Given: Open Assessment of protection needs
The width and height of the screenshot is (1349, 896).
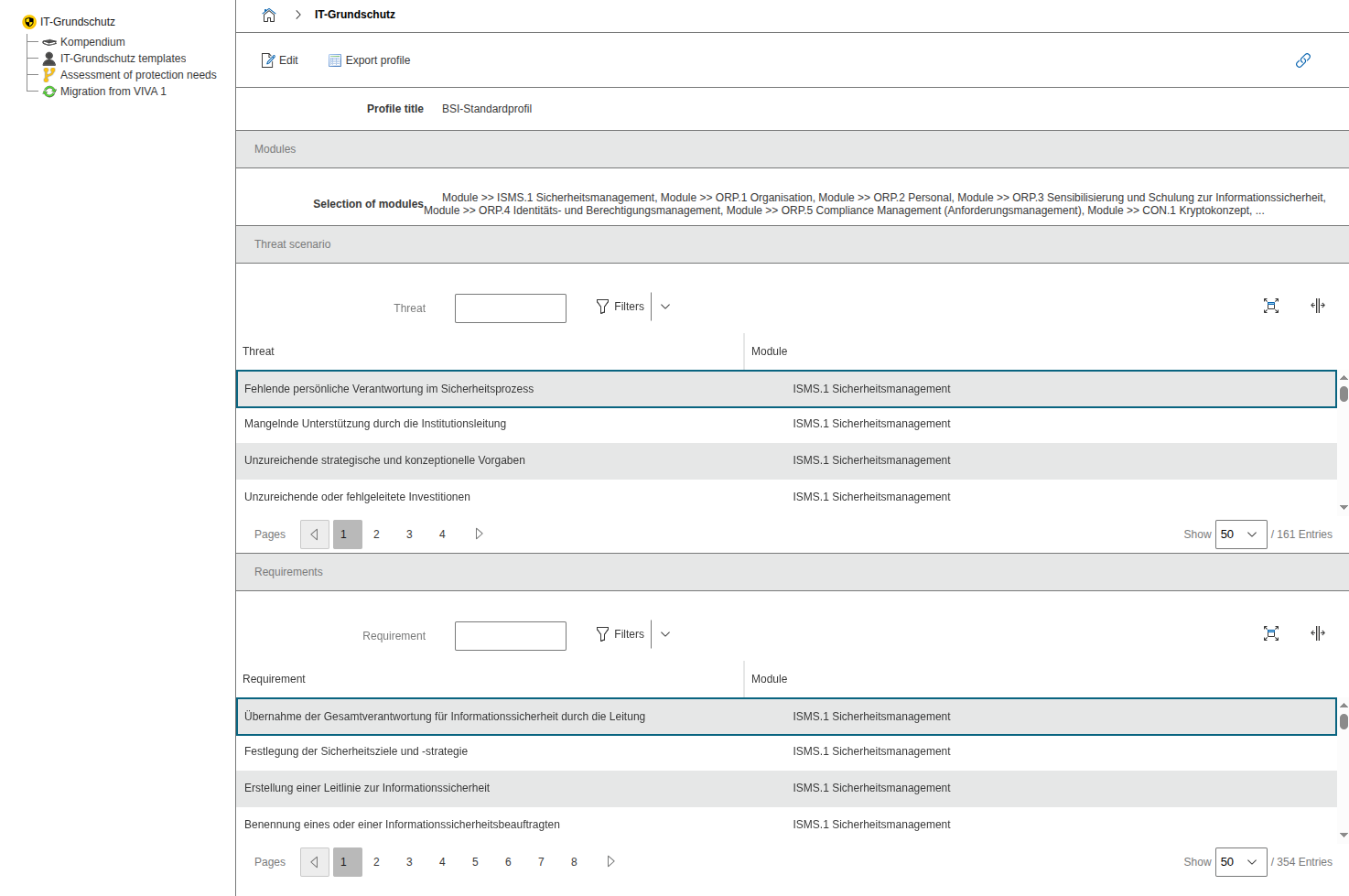Looking at the screenshot, I should coord(138,75).
